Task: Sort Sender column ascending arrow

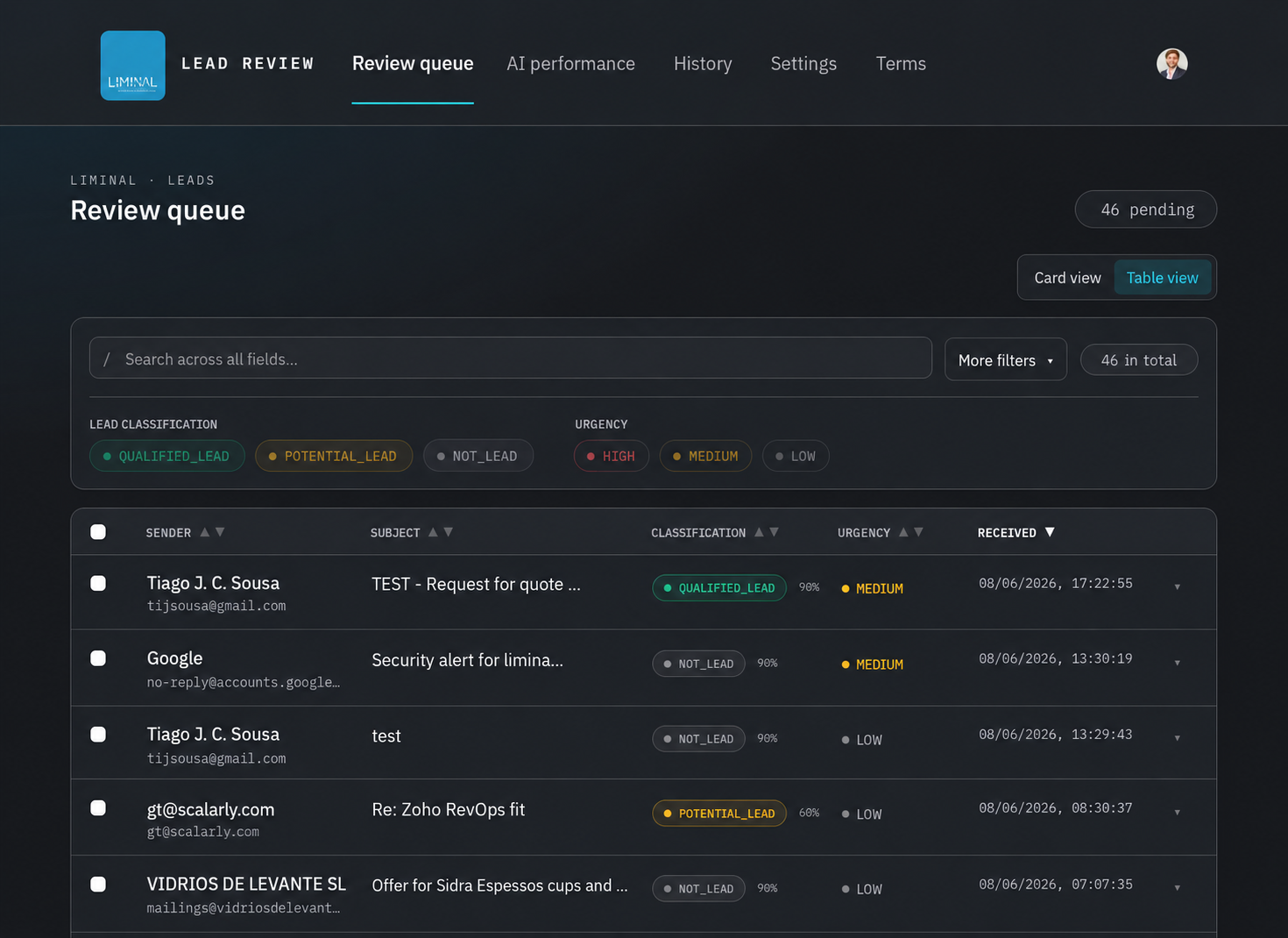Action: pos(204,532)
